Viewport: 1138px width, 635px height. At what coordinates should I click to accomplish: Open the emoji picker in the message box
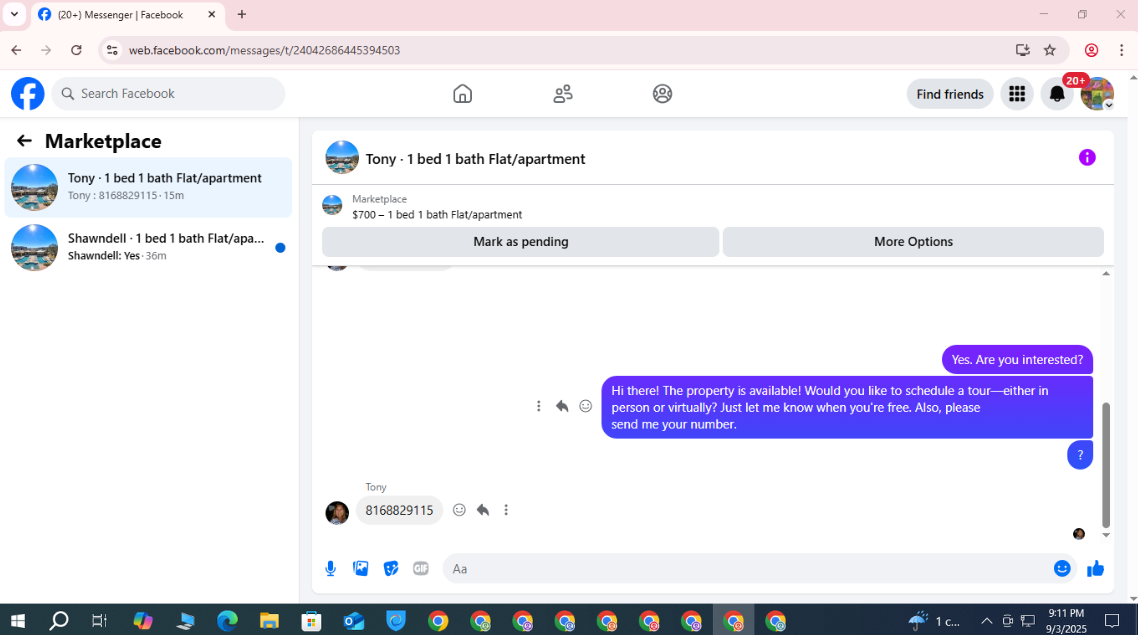click(1062, 568)
